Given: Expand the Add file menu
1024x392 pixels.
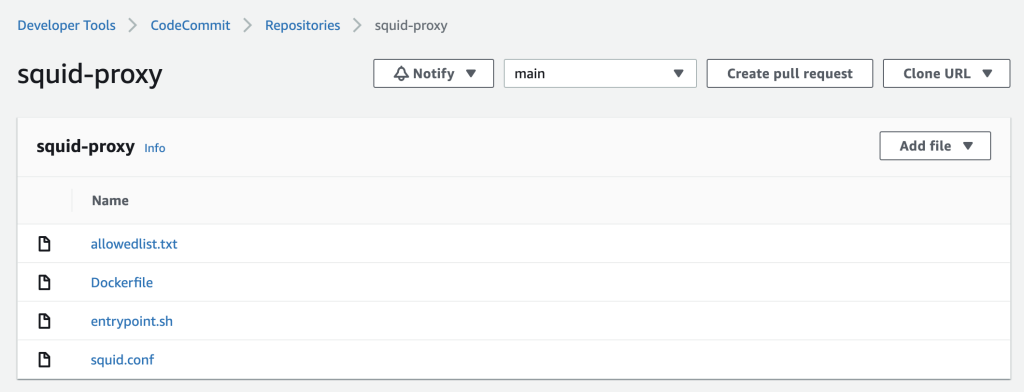Looking at the screenshot, I should (935, 146).
